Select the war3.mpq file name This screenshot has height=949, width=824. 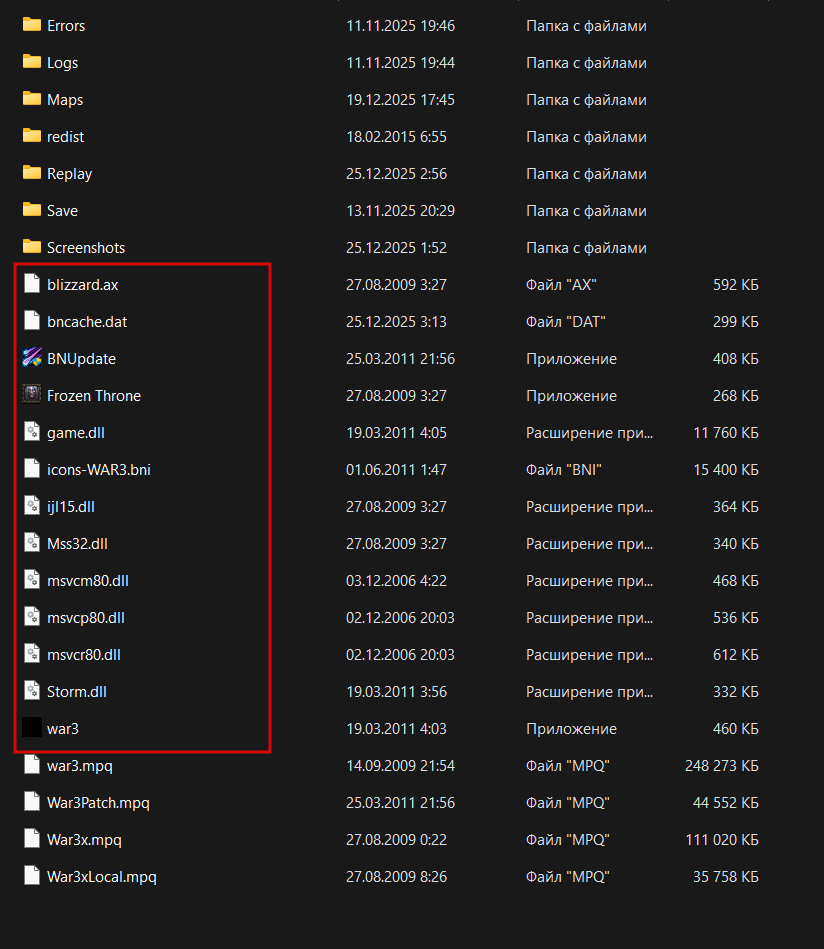point(80,766)
